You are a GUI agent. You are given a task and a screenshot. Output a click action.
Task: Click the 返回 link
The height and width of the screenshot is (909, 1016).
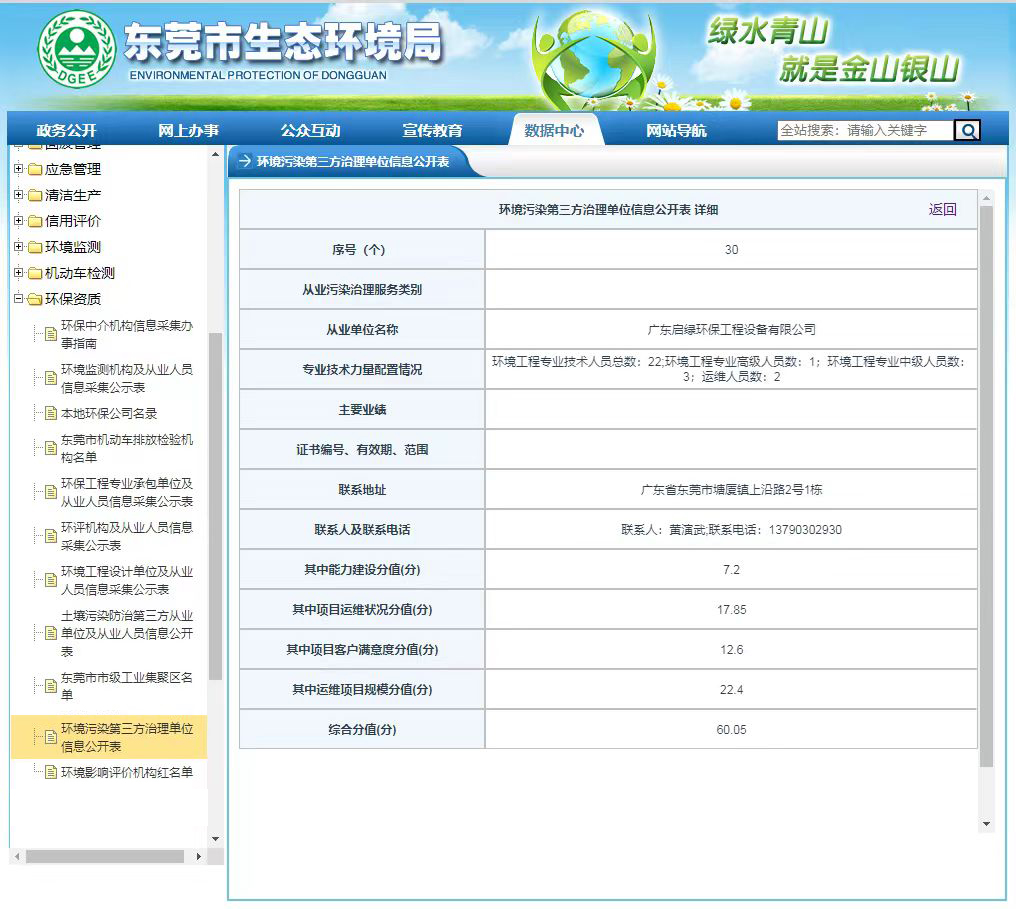tap(942, 208)
